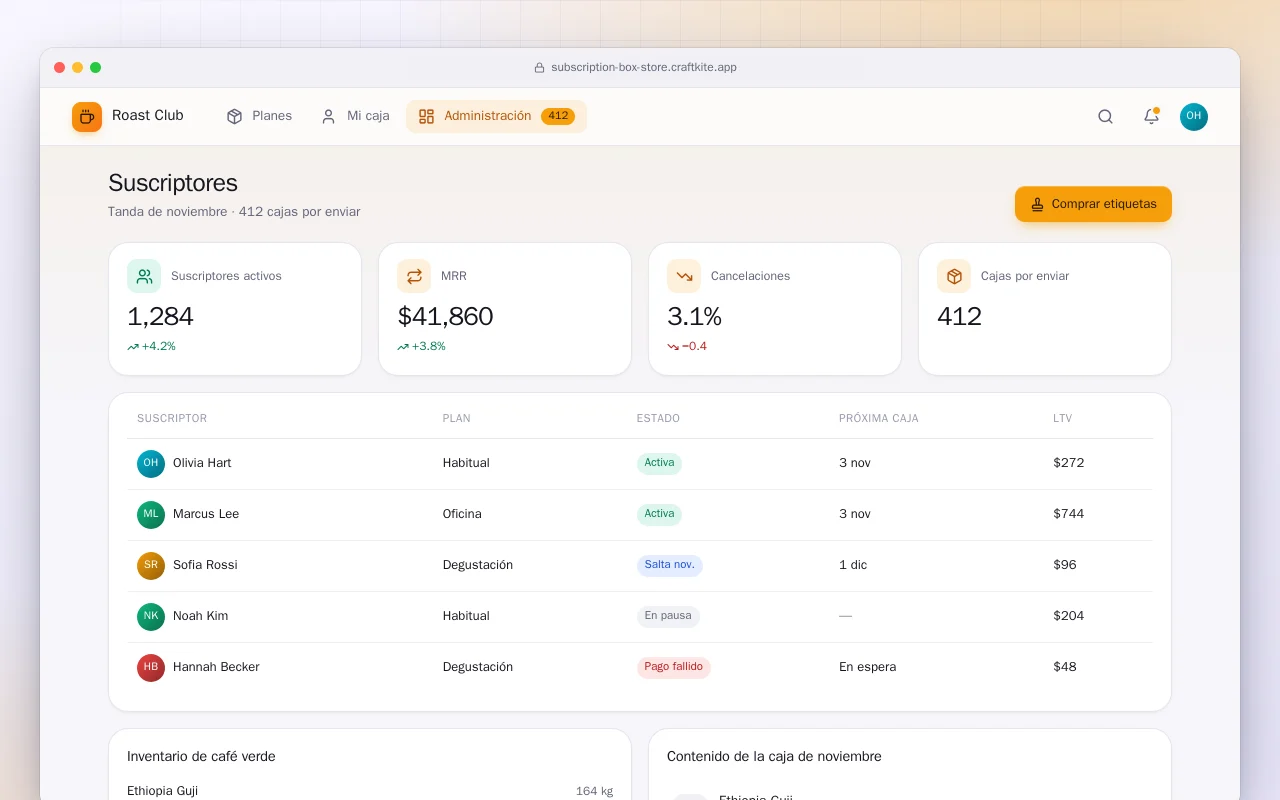
Task: Click the ESTADO column header
Action: (x=658, y=418)
